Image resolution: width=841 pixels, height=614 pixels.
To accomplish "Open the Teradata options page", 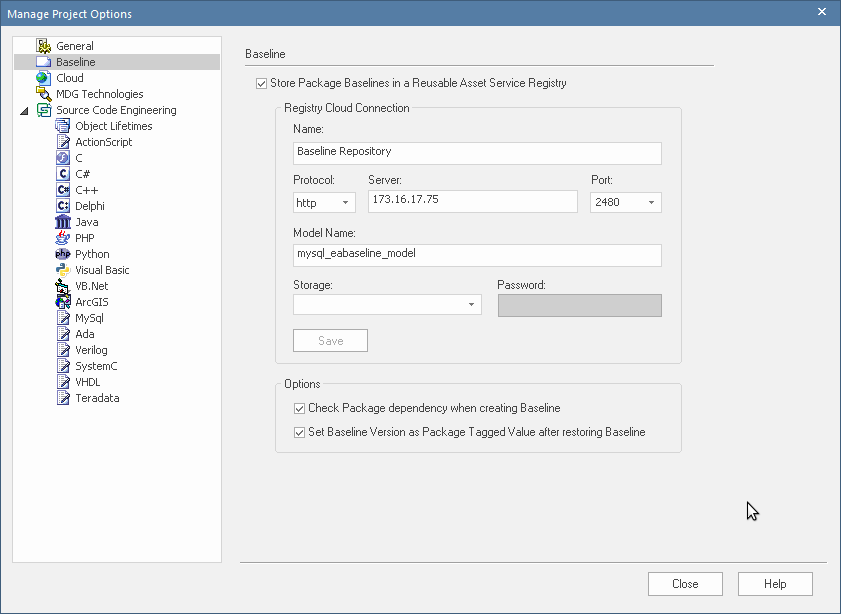I will [x=97, y=398].
